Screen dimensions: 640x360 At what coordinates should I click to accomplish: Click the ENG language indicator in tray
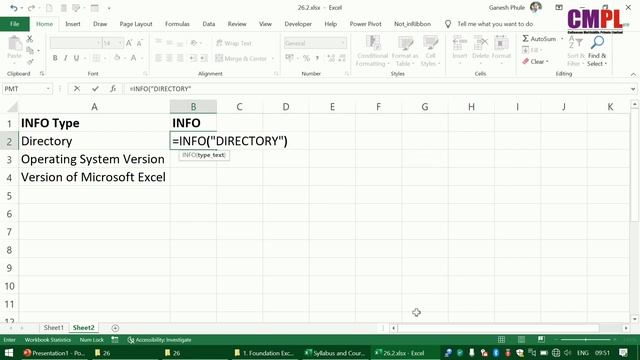[583, 353]
